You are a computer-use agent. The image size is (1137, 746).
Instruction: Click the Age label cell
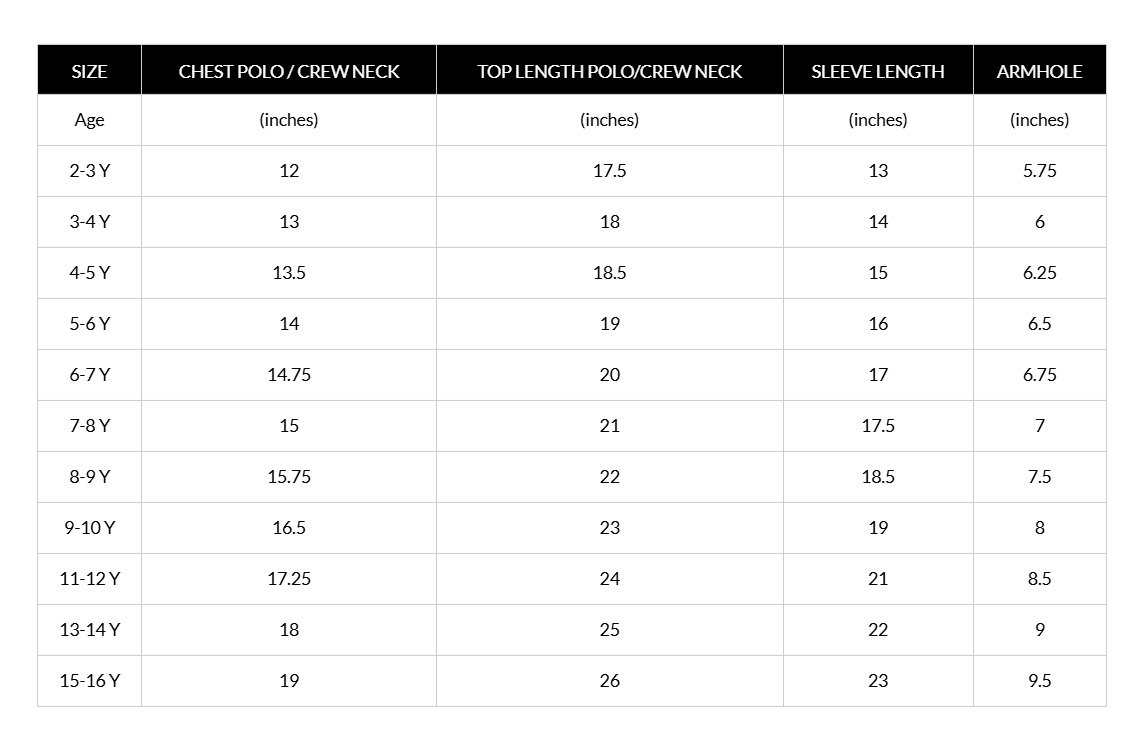(x=89, y=120)
